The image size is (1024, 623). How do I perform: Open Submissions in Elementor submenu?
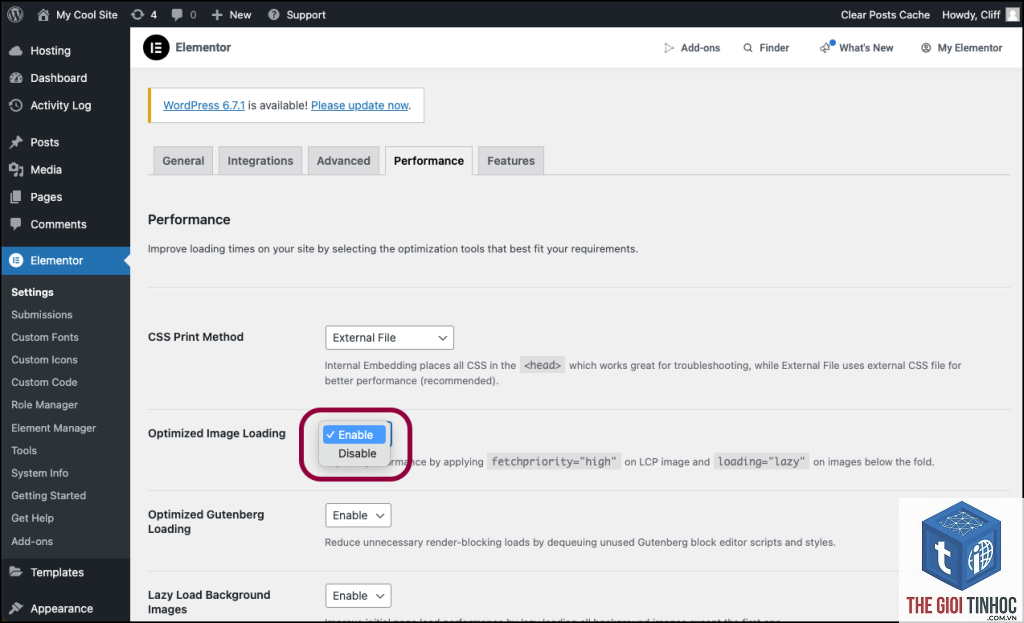[42, 315]
